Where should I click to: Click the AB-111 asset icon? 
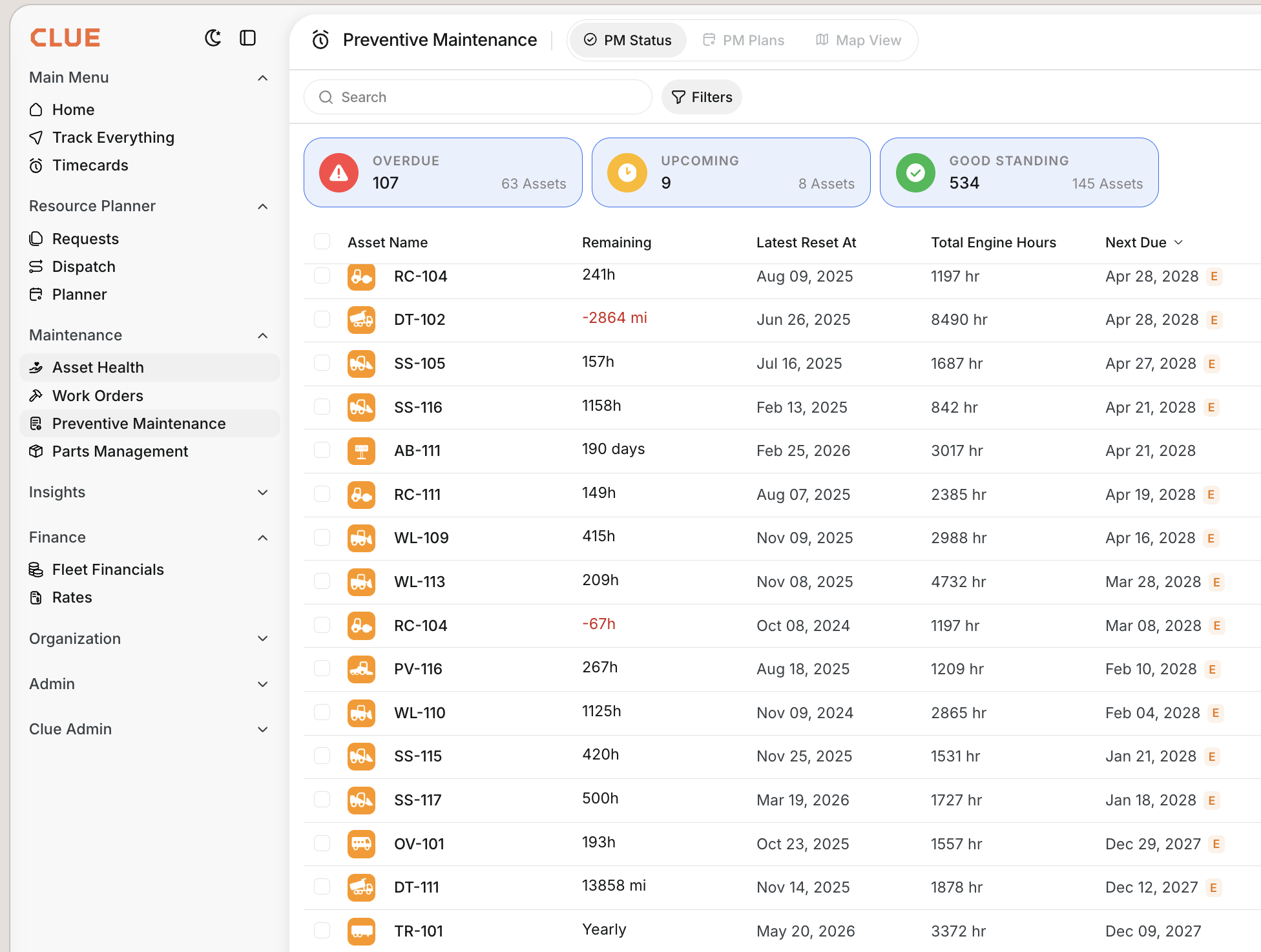(x=361, y=451)
